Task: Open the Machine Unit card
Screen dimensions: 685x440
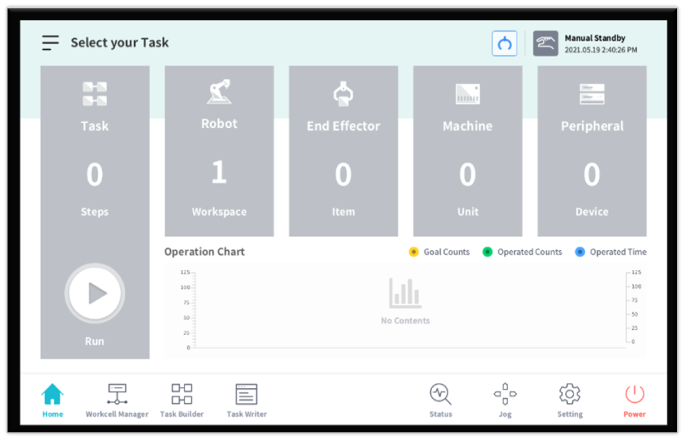Action: click(467, 150)
